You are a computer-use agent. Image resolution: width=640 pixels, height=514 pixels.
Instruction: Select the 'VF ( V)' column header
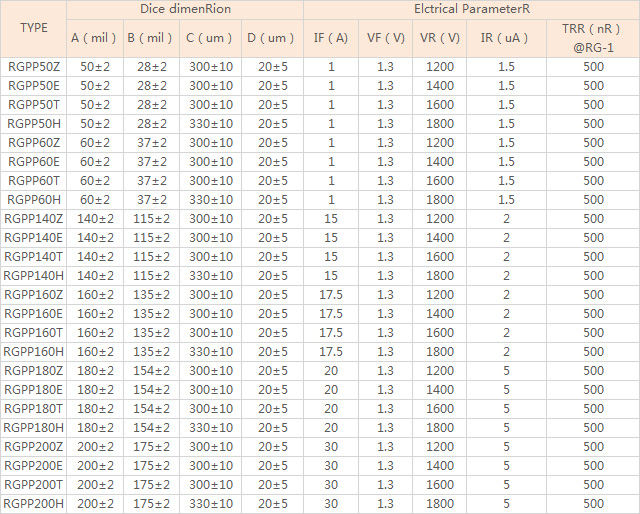click(386, 38)
